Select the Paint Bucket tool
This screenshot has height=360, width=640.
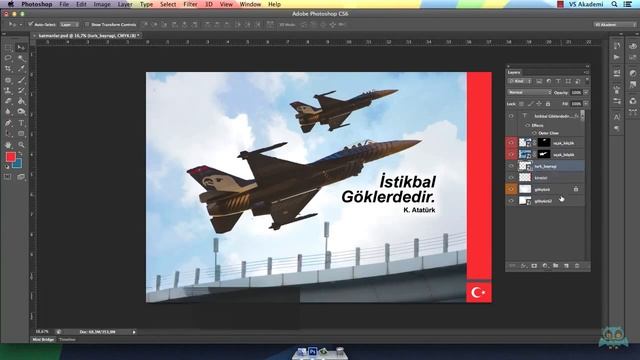(21, 101)
